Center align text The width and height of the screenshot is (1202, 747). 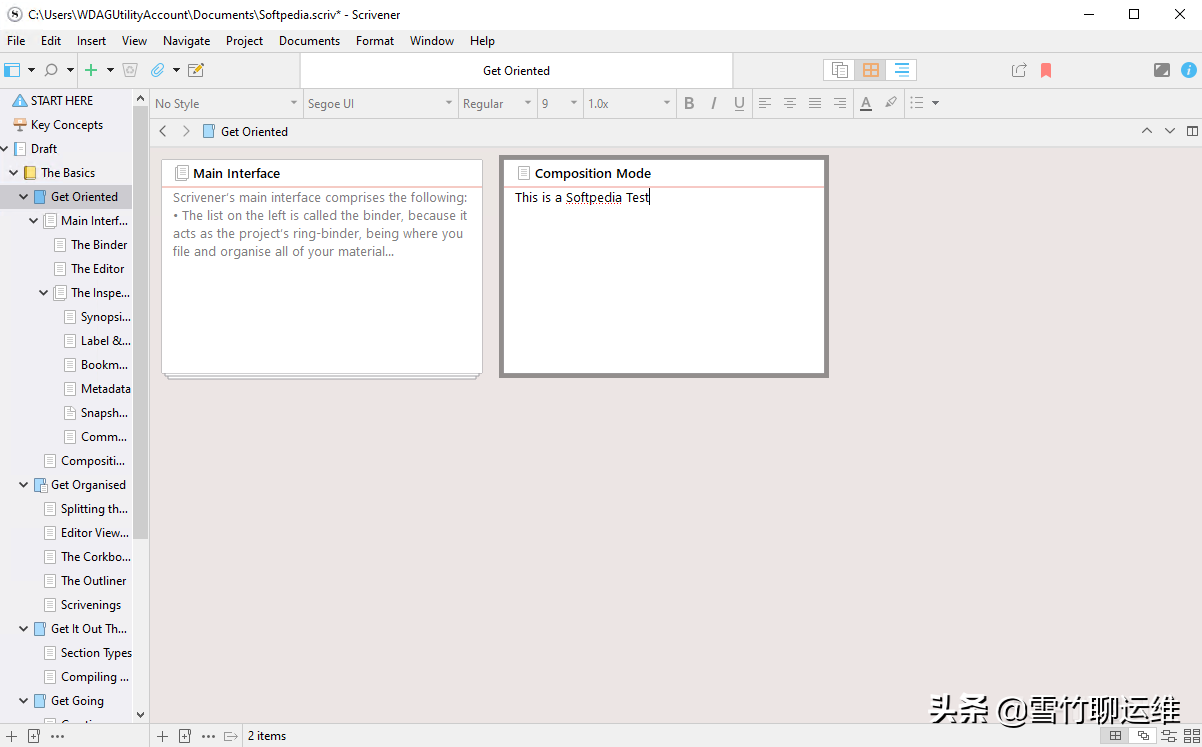790,103
